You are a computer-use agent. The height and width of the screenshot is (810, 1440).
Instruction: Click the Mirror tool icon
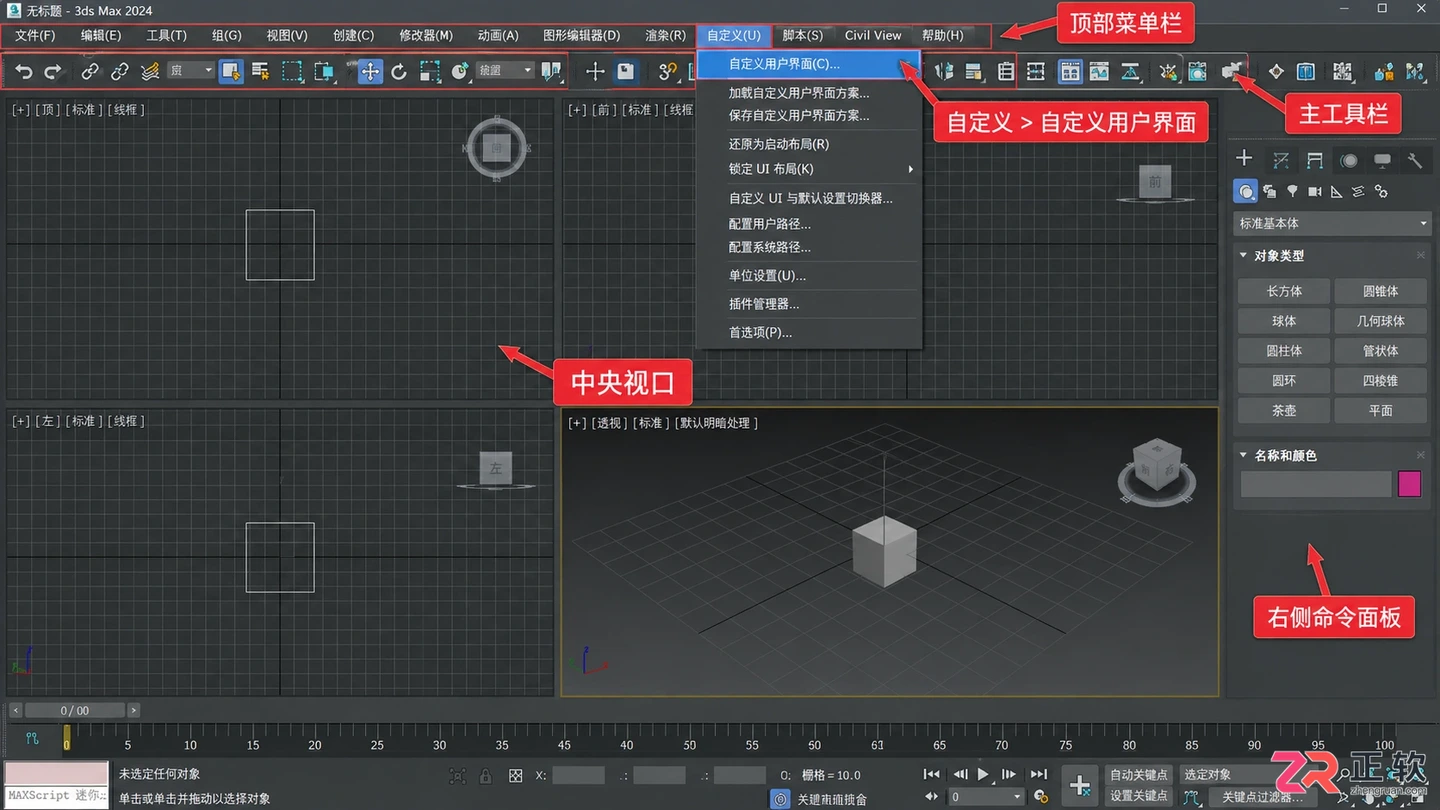pos(944,71)
